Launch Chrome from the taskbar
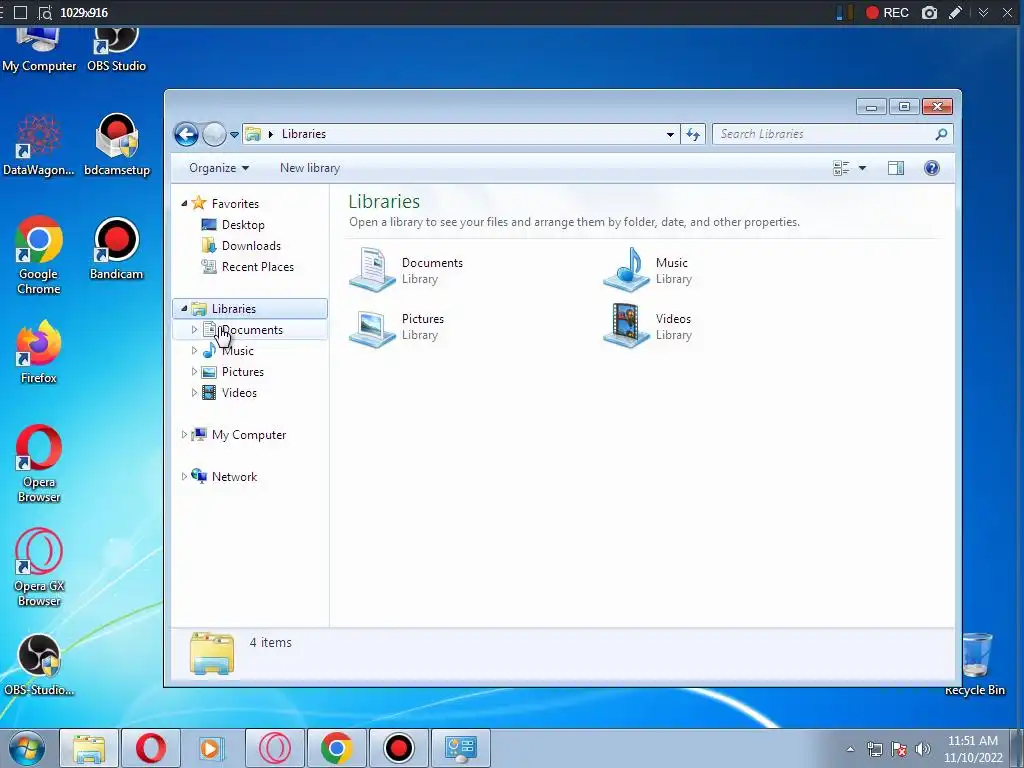 (336, 748)
